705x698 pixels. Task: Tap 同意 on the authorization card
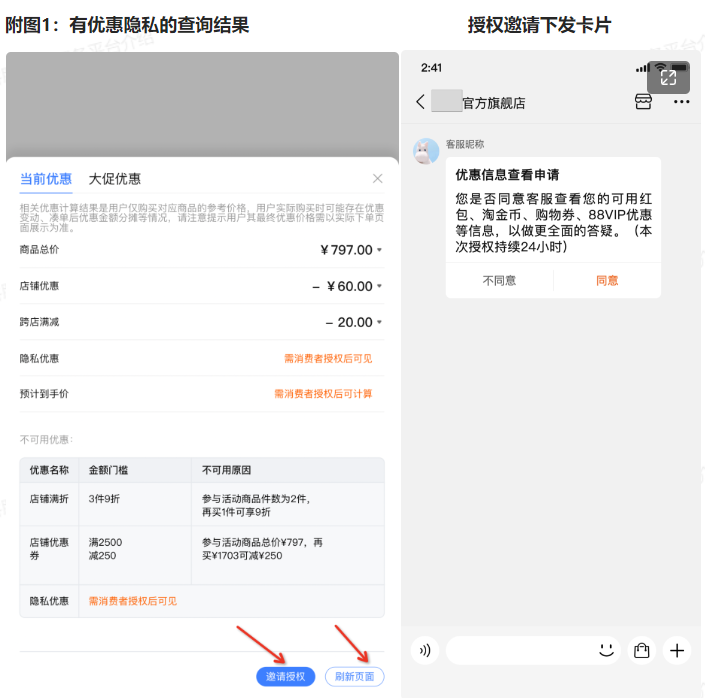(x=607, y=281)
